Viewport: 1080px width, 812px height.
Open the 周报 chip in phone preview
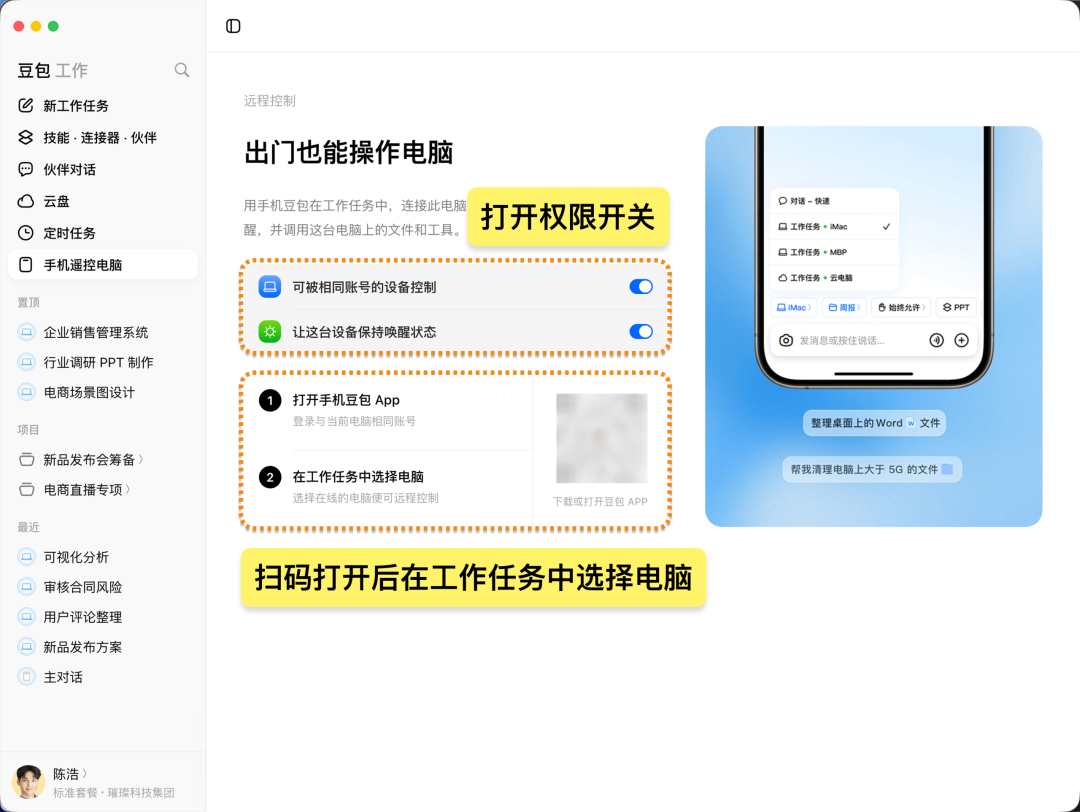point(844,307)
